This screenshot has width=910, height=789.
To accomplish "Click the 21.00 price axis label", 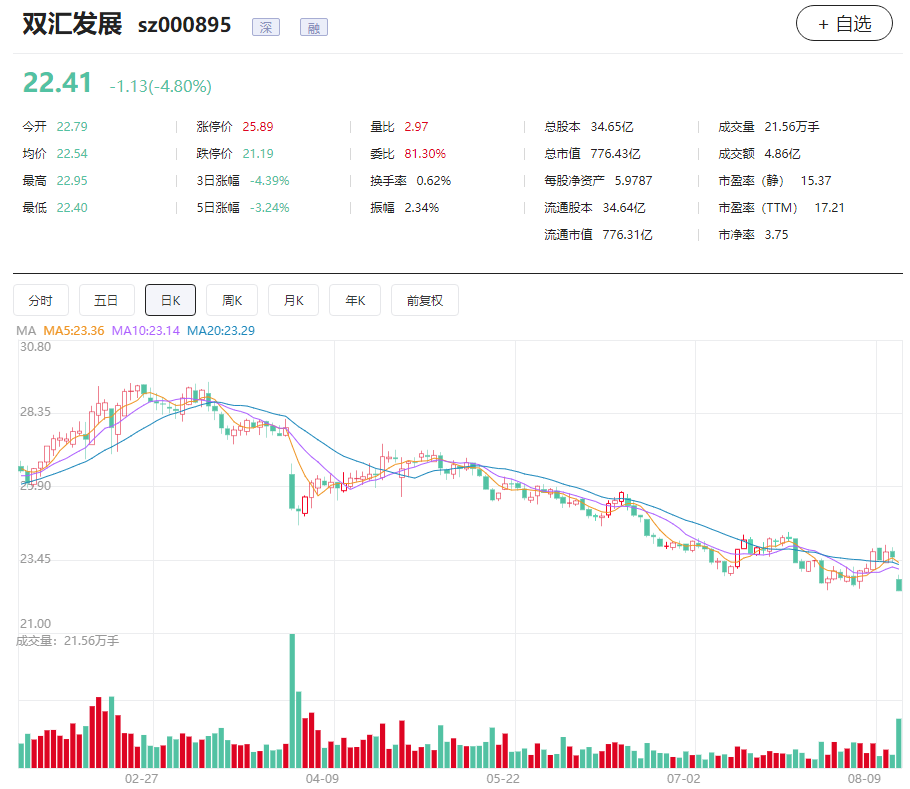I will tap(35, 624).
